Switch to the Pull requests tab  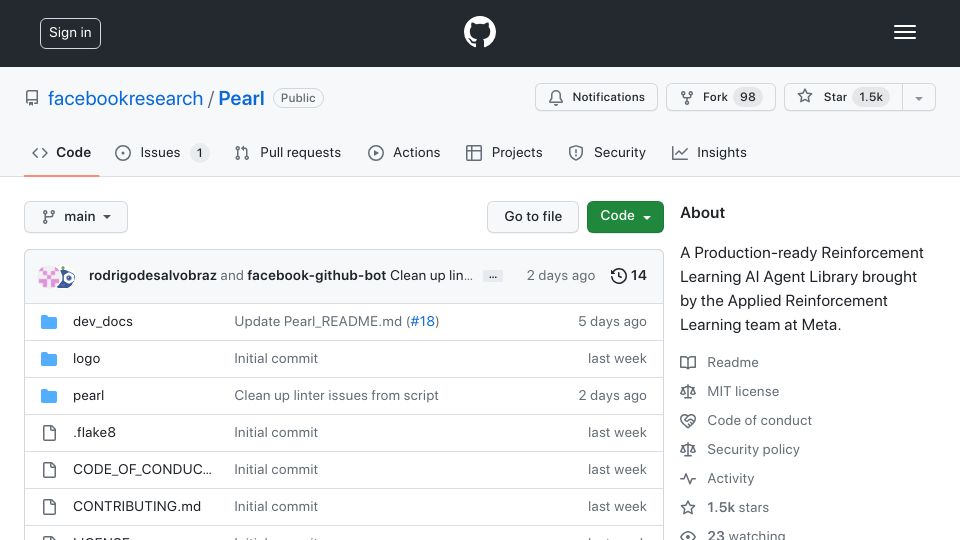tap(288, 152)
